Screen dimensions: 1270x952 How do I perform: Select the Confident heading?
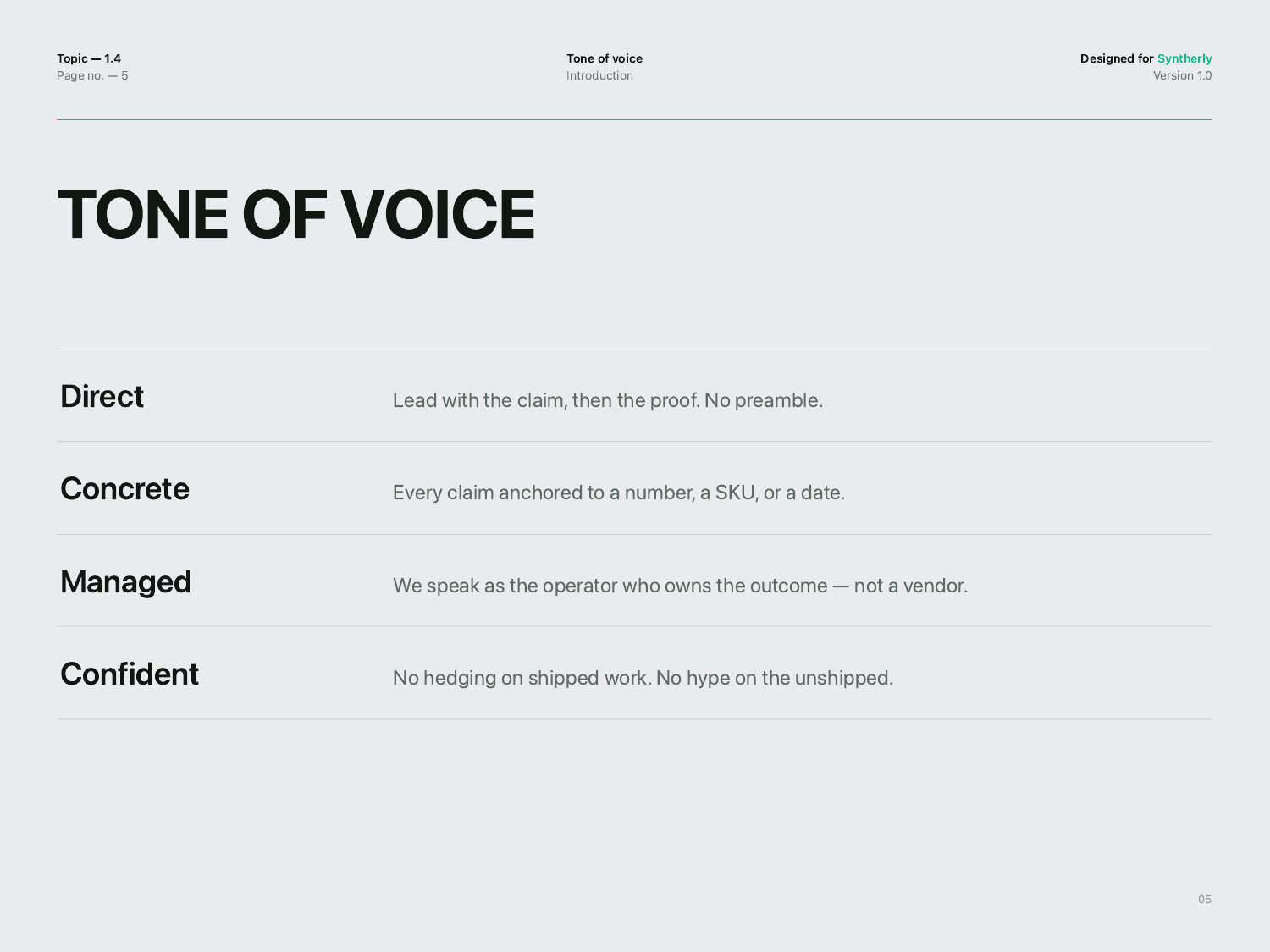130,674
